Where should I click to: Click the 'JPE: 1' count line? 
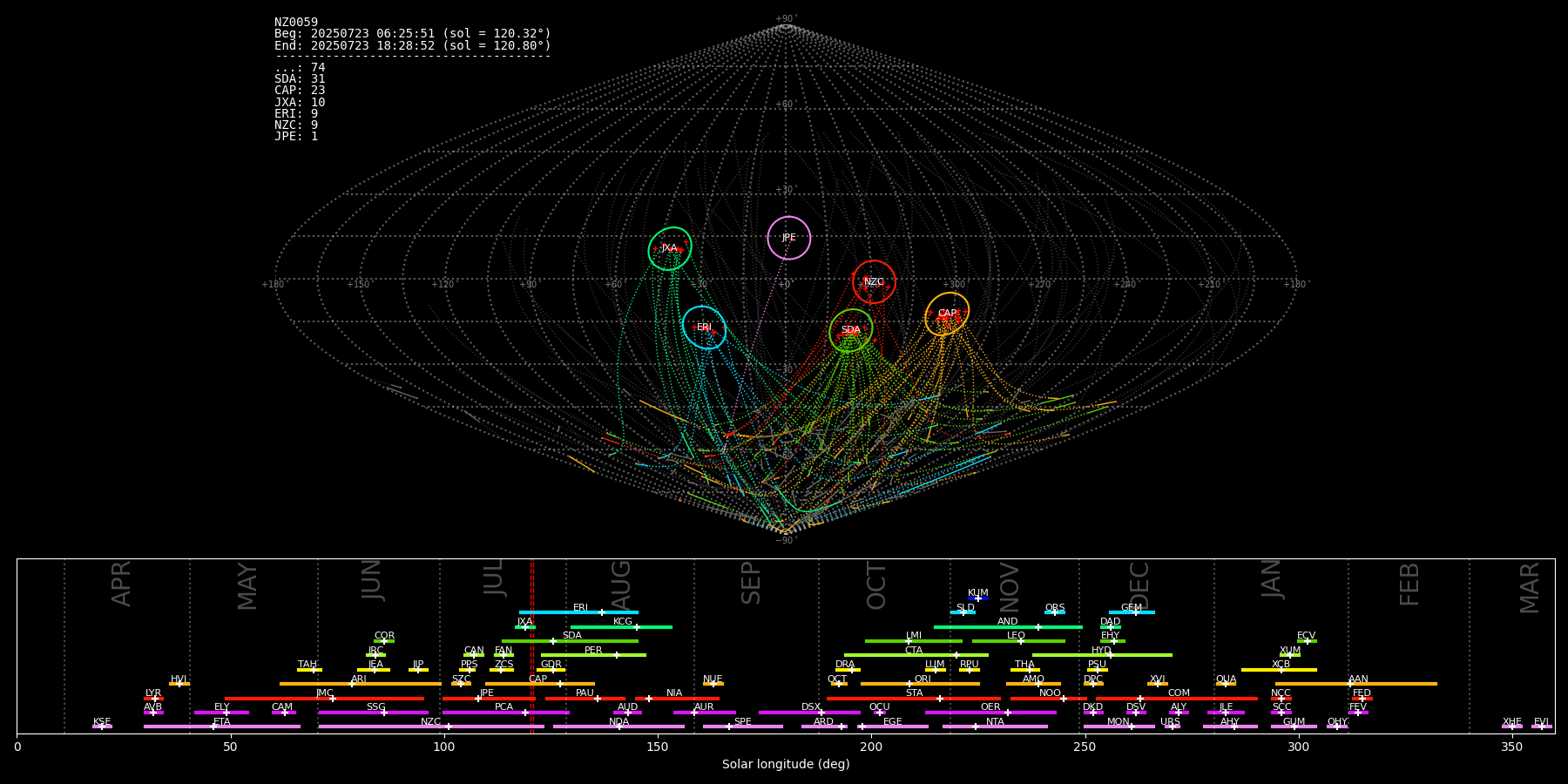tap(296, 137)
